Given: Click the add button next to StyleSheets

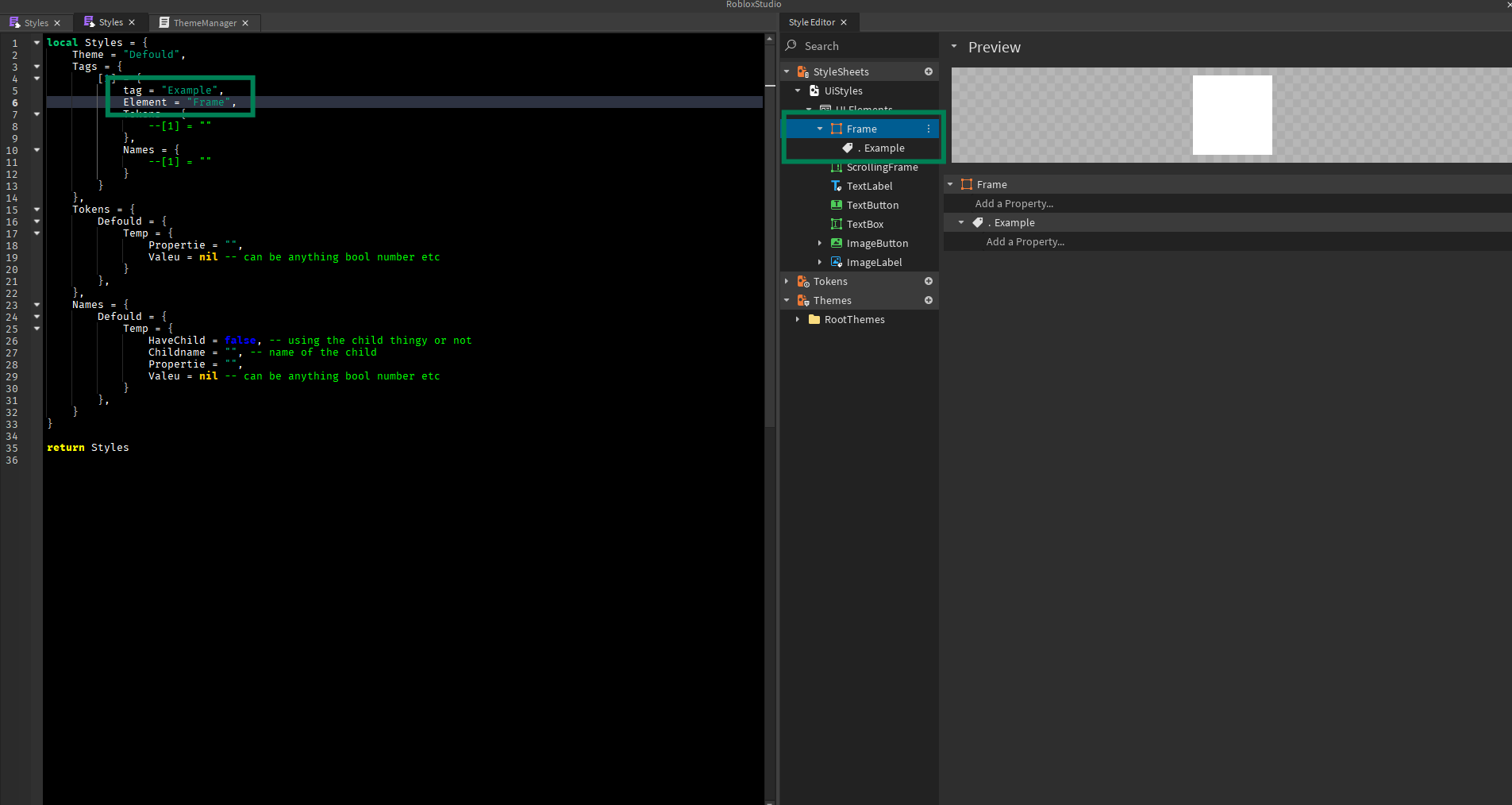Looking at the screenshot, I should [928, 71].
